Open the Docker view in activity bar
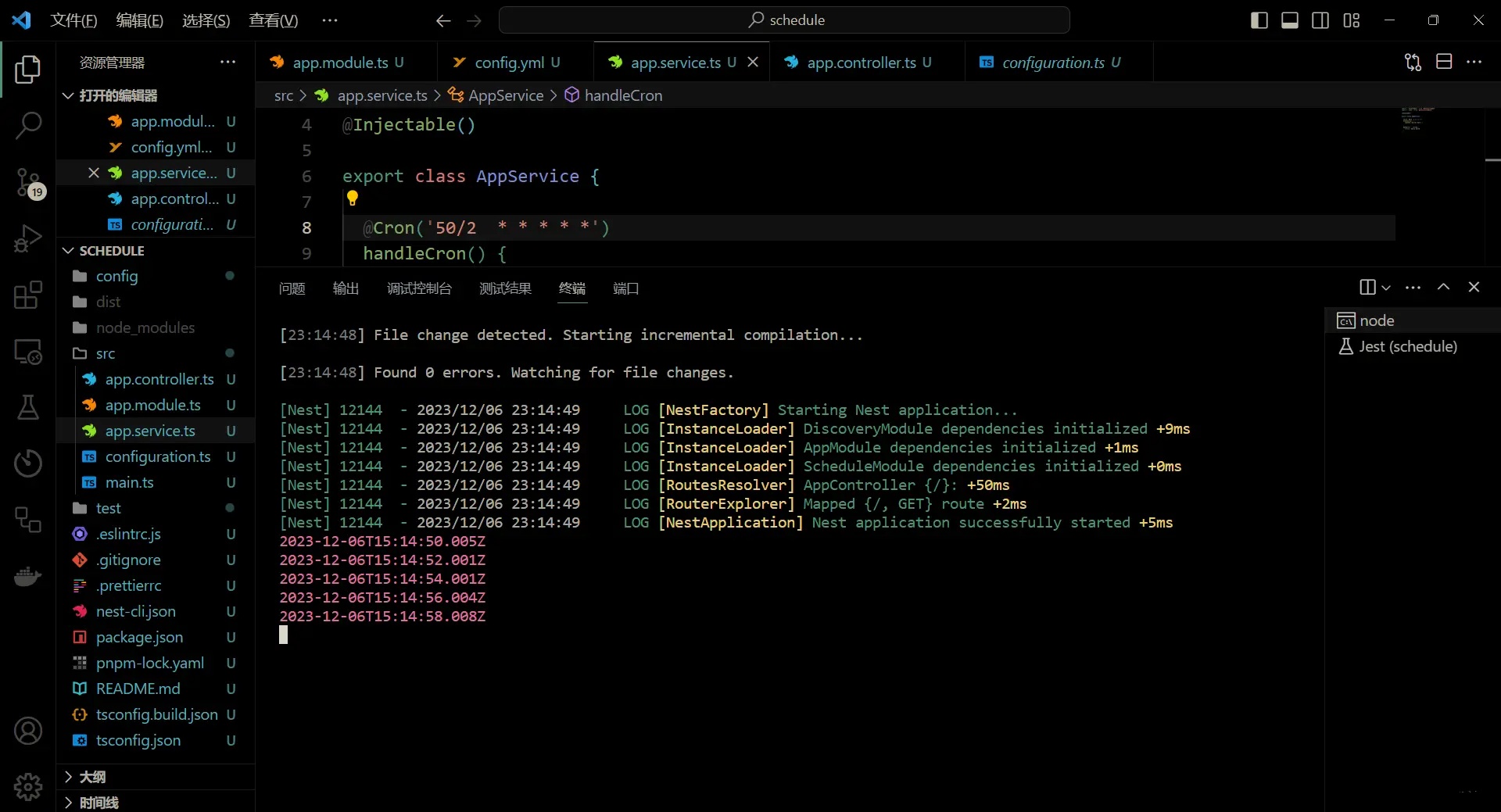Screen dimensions: 1501x812 [28, 577]
